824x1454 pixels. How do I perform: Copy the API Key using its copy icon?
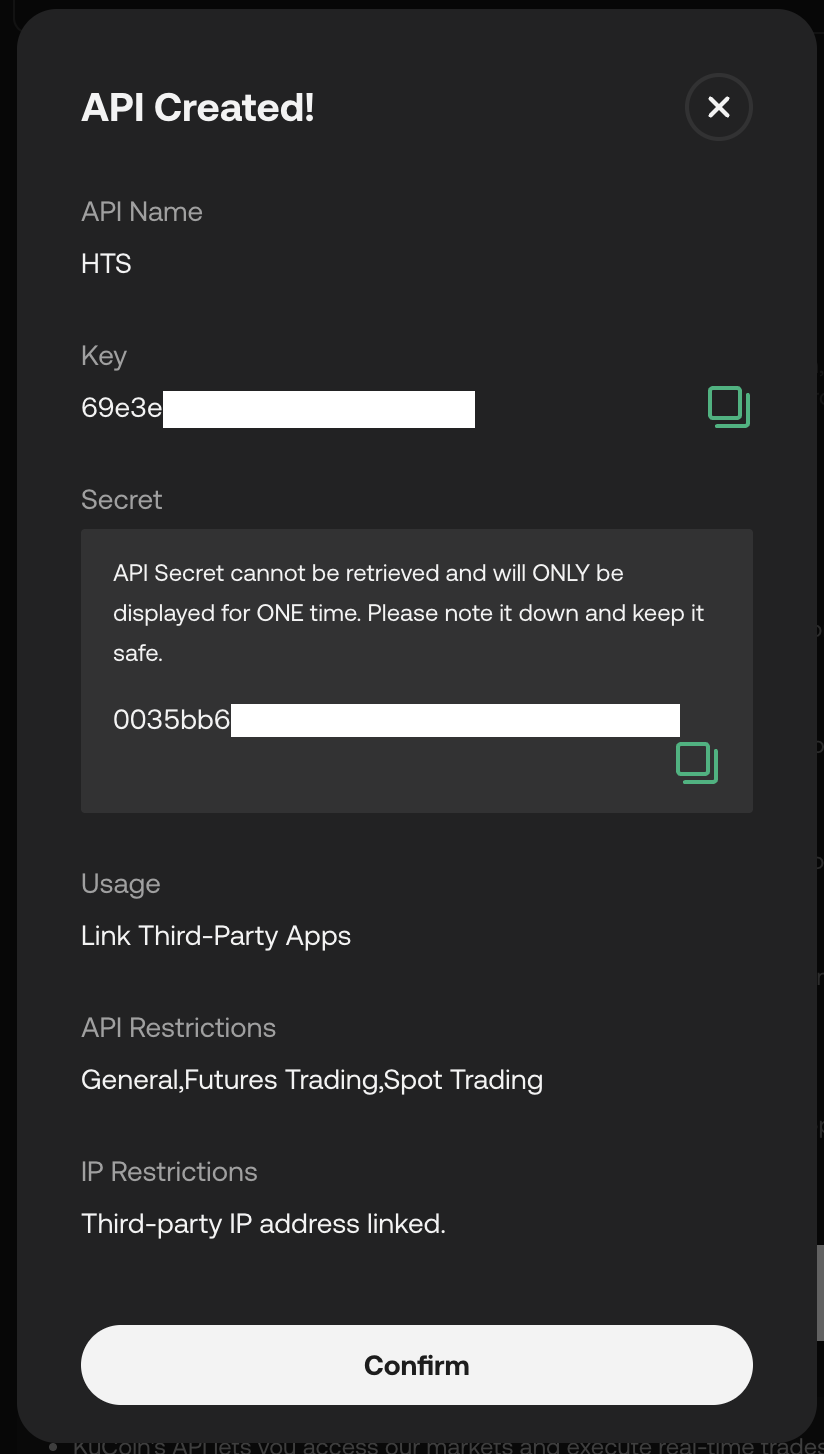729,407
